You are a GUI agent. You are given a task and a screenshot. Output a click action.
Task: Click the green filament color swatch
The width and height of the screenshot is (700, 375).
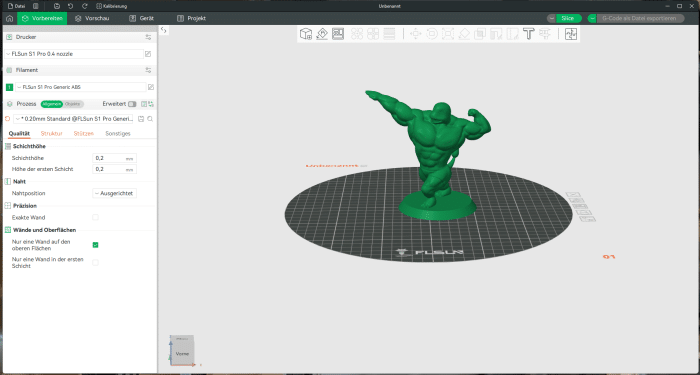9,87
